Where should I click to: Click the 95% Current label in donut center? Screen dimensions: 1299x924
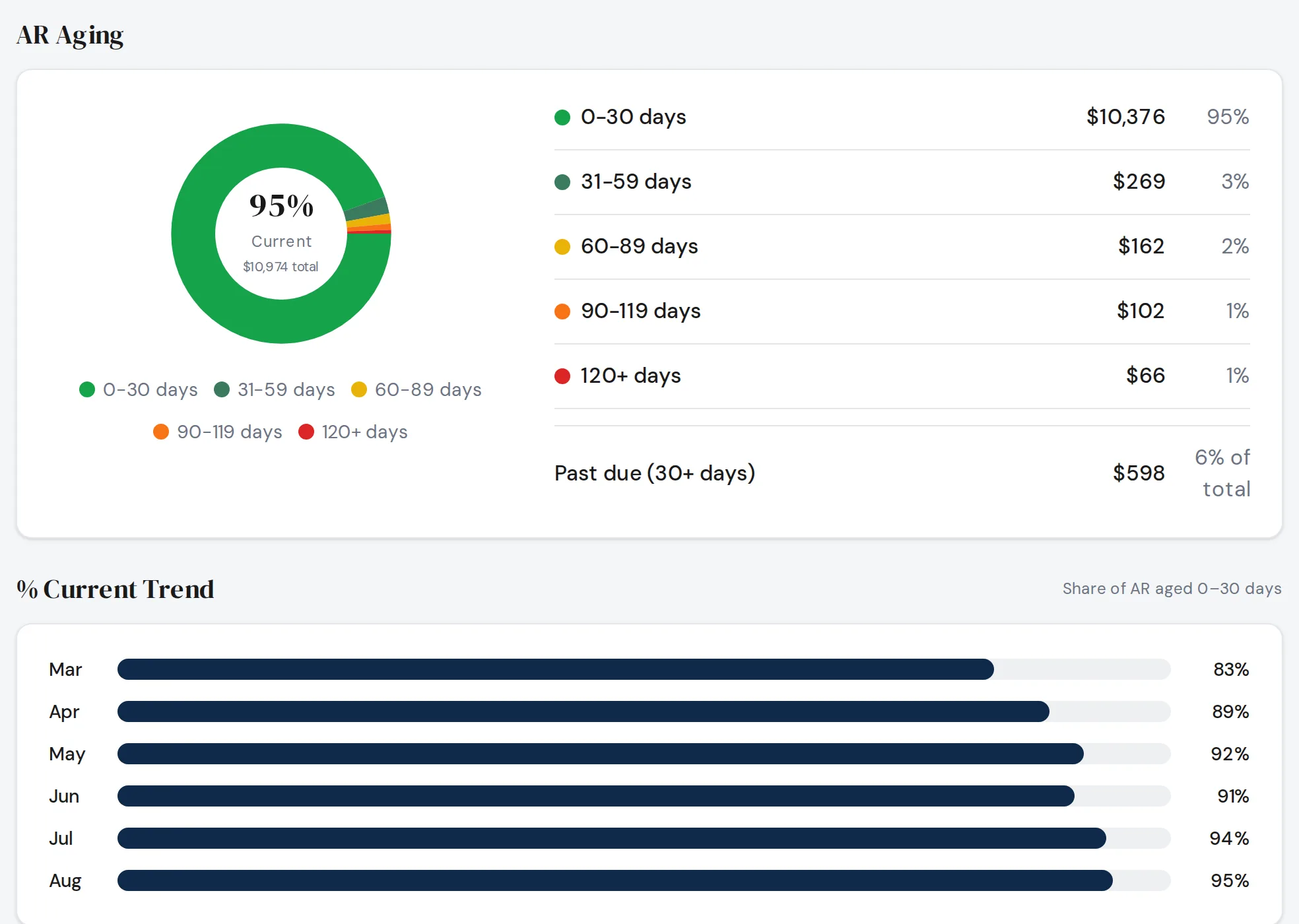click(281, 220)
